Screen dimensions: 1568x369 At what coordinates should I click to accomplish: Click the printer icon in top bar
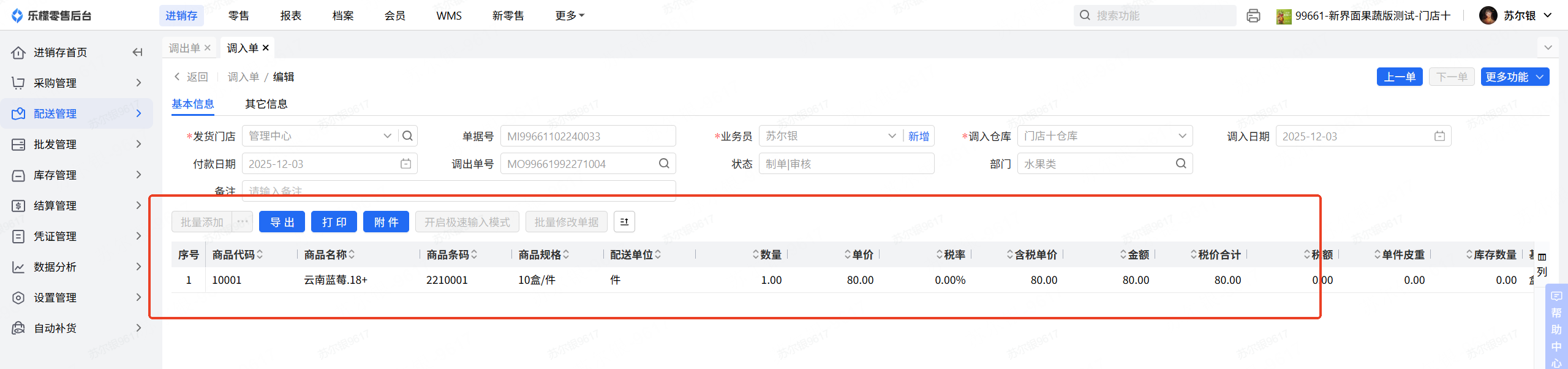(x=1253, y=16)
